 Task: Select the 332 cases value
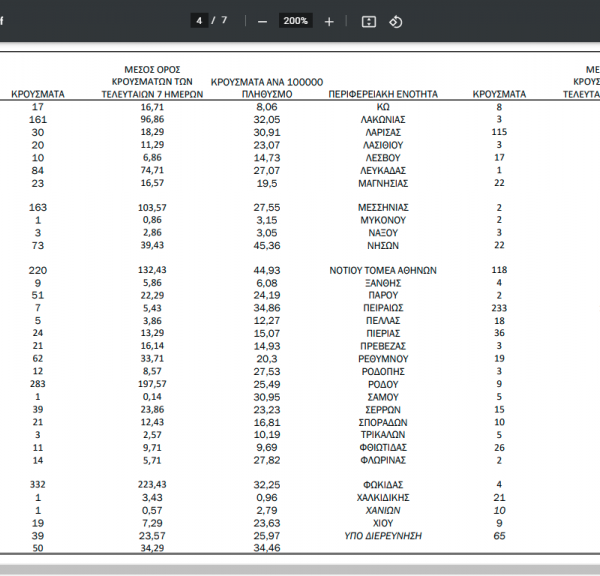tap(38, 485)
